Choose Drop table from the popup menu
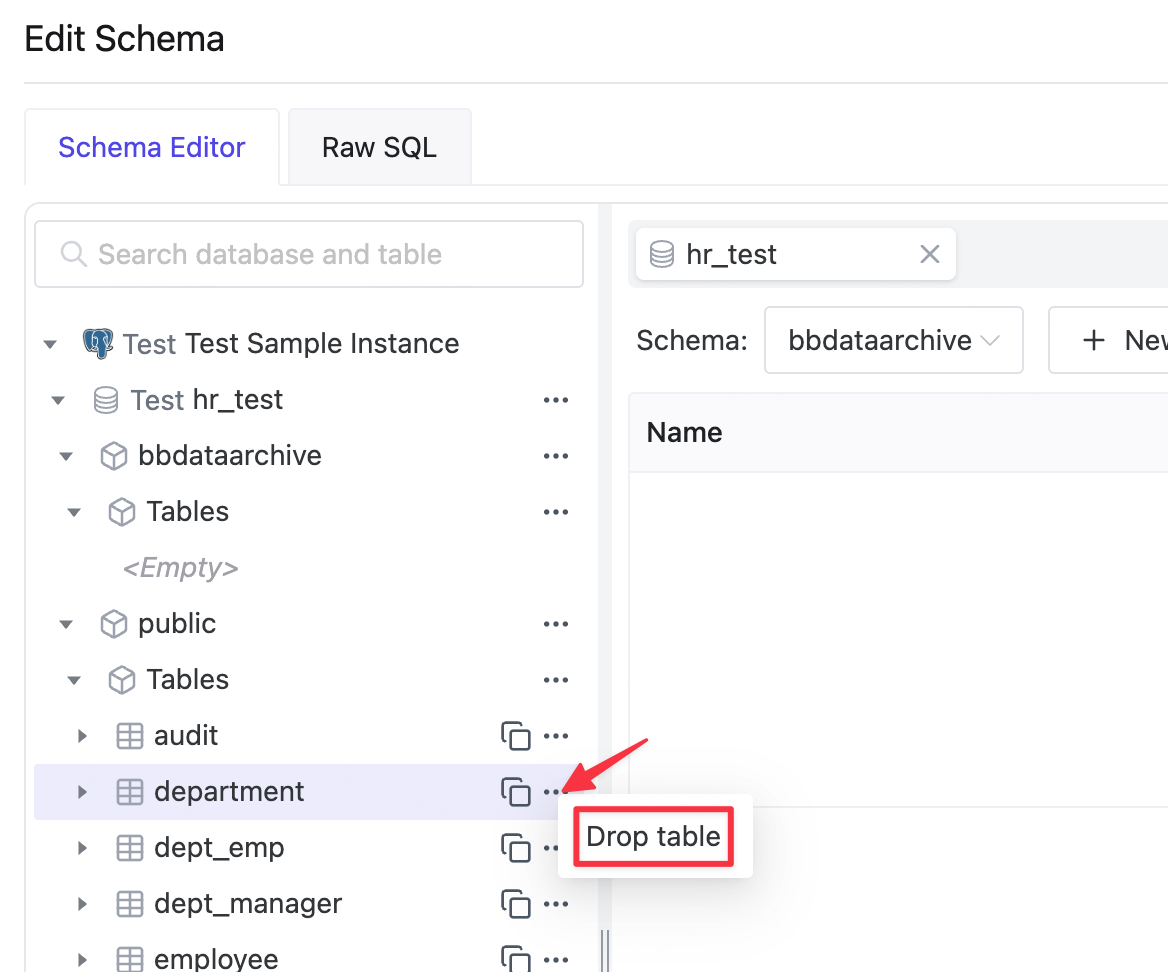The width and height of the screenshot is (1168, 972). (x=653, y=836)
